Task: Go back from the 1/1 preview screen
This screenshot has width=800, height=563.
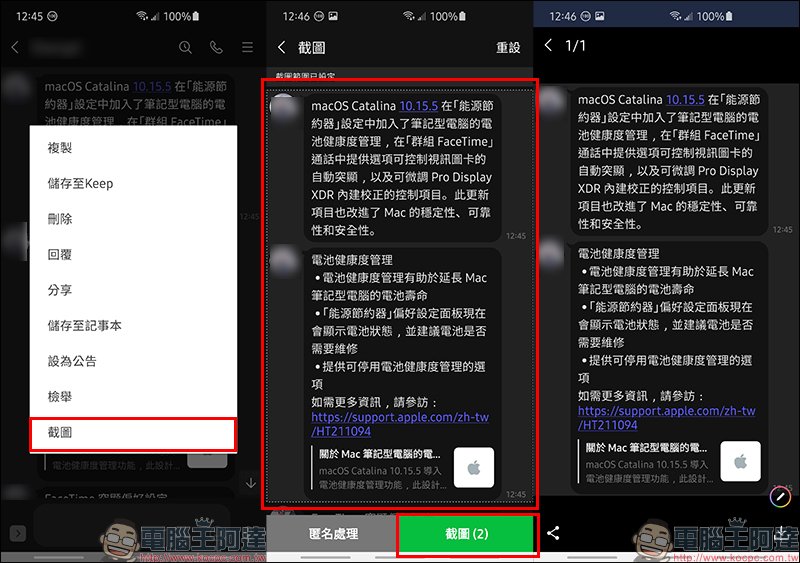Action: click(548, 45)
